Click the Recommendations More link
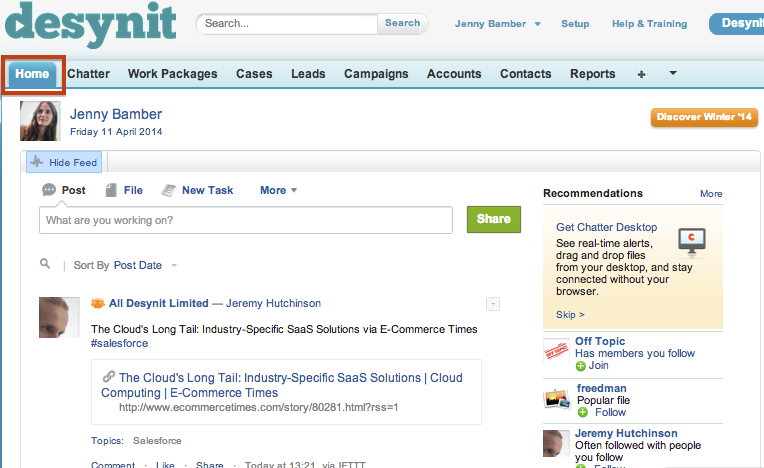Screen dimensions: 764x468 coord(711,194)
